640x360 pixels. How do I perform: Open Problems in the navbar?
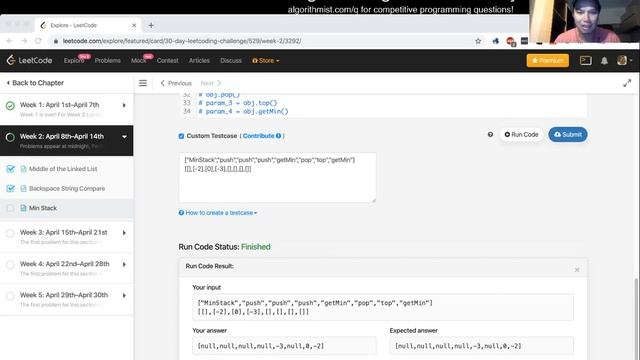pyautogui.click(x=108, y=60)
